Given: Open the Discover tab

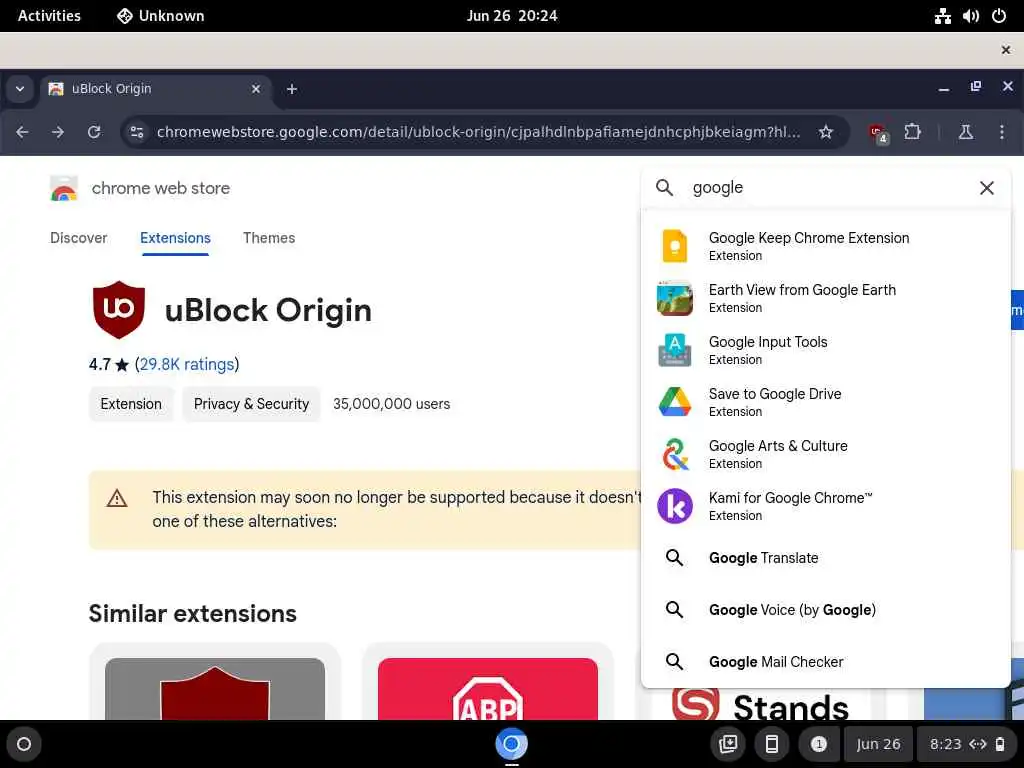Looking at the screenshot, I should coord(78,238).
